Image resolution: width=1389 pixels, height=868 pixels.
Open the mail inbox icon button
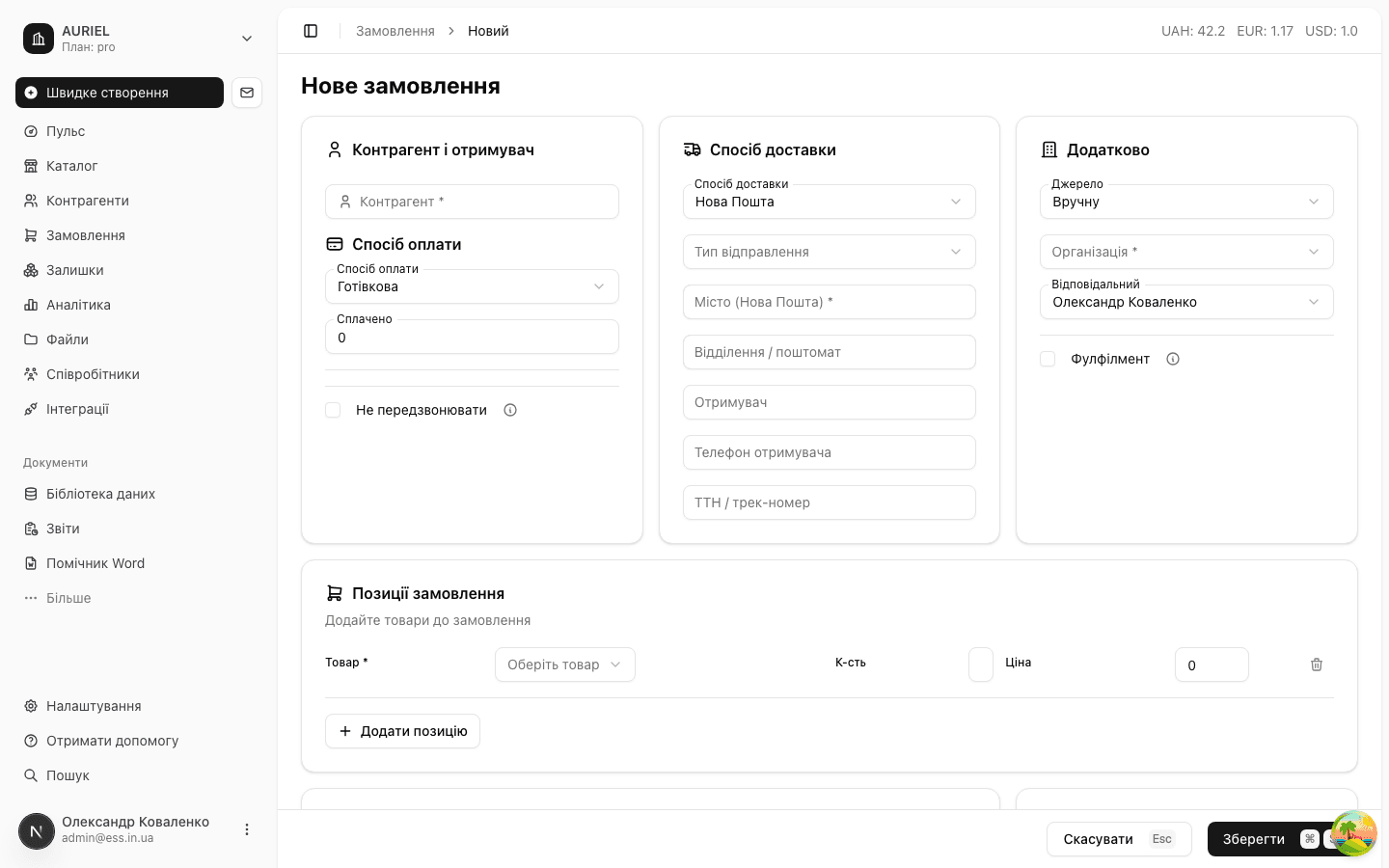click(x=247, y=93)
